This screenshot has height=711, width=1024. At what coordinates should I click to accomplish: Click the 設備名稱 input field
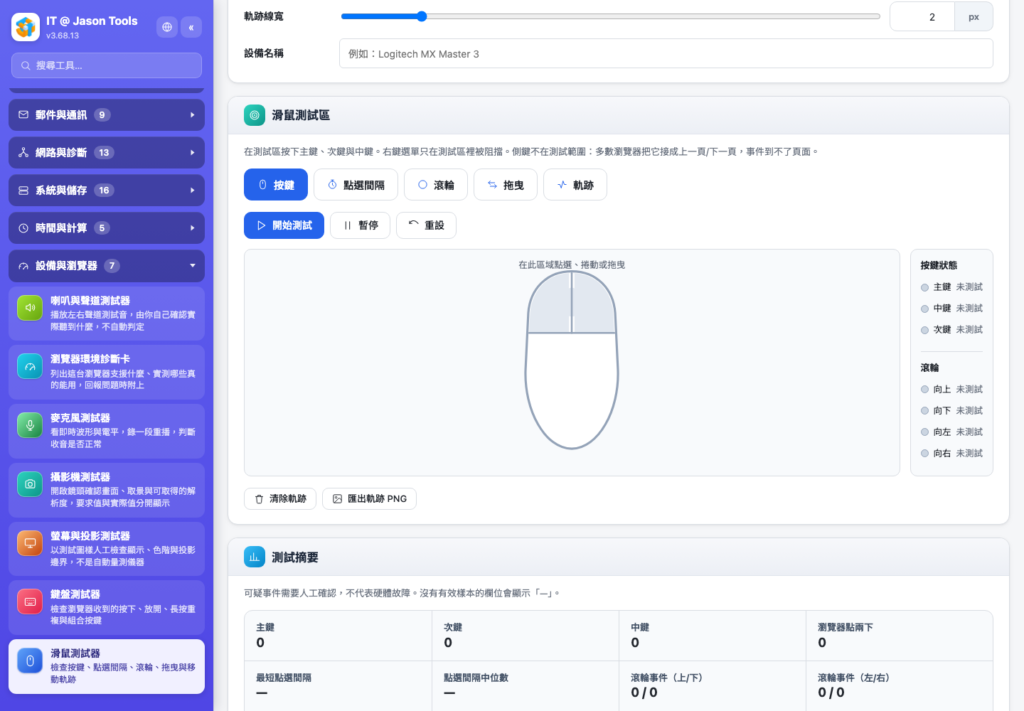(666, 54)
